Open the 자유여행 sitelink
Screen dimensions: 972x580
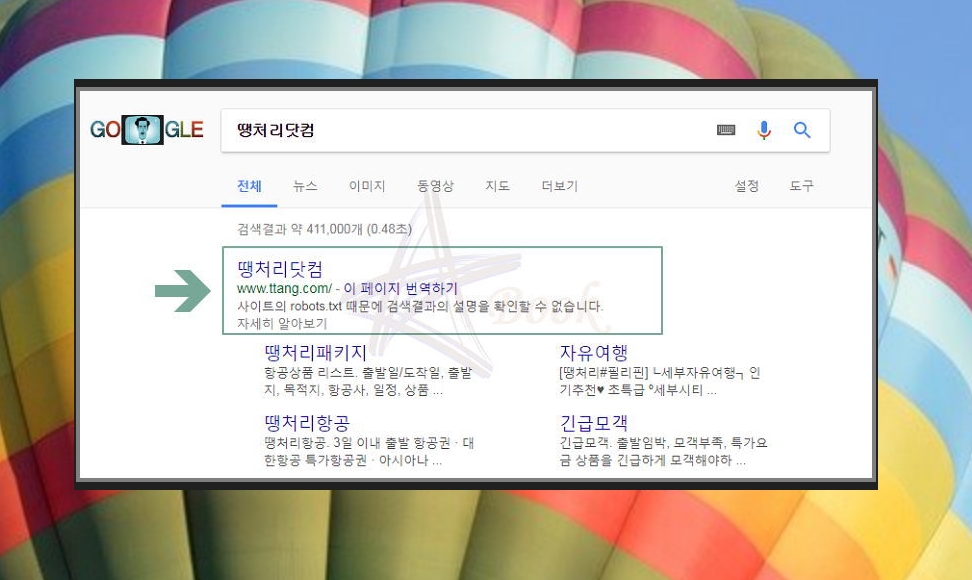tap(594, 353)
